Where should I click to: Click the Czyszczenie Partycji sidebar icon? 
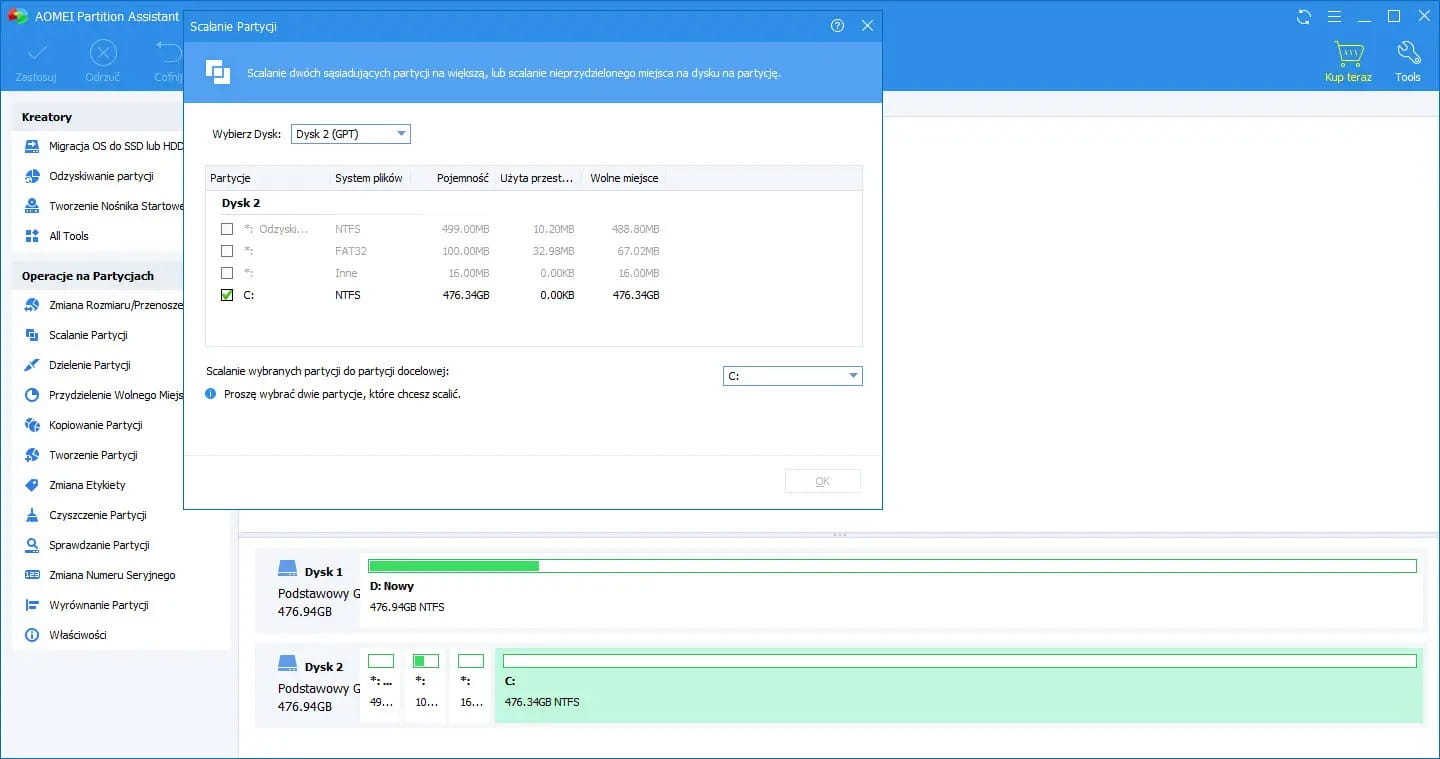click(x=32, y=515)
